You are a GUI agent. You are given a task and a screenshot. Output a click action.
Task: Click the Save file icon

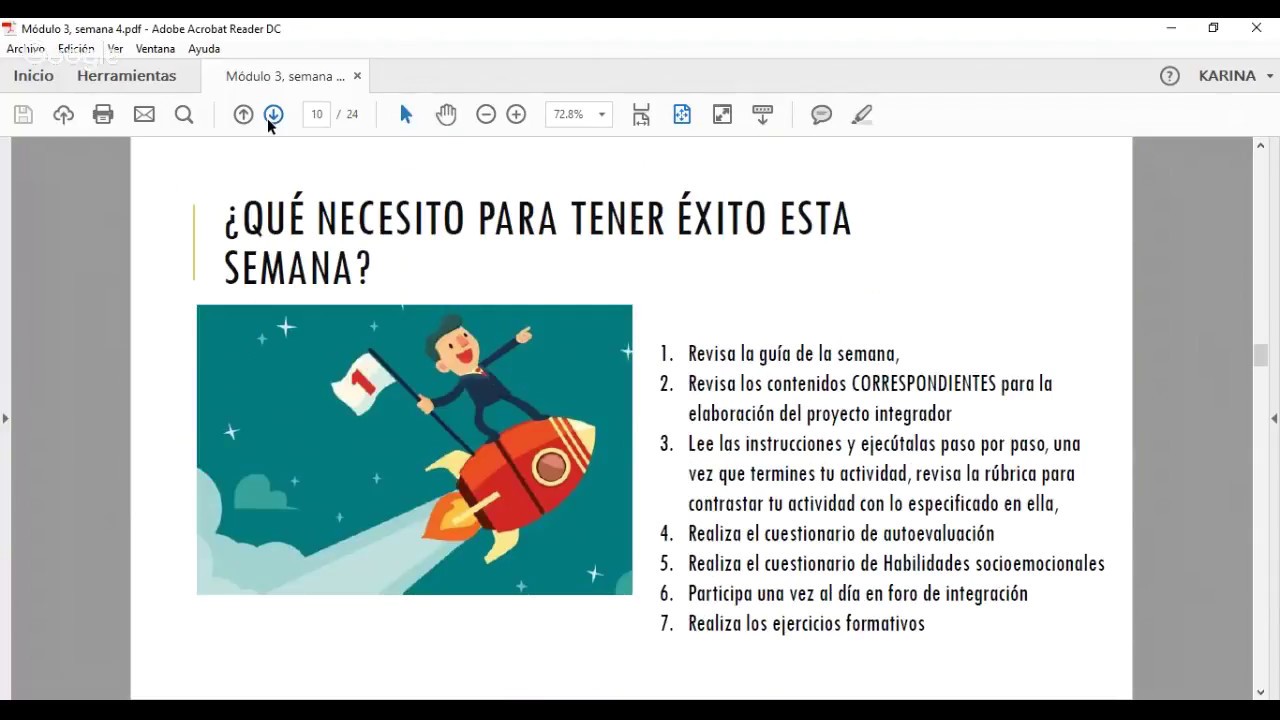coord(23,115)
